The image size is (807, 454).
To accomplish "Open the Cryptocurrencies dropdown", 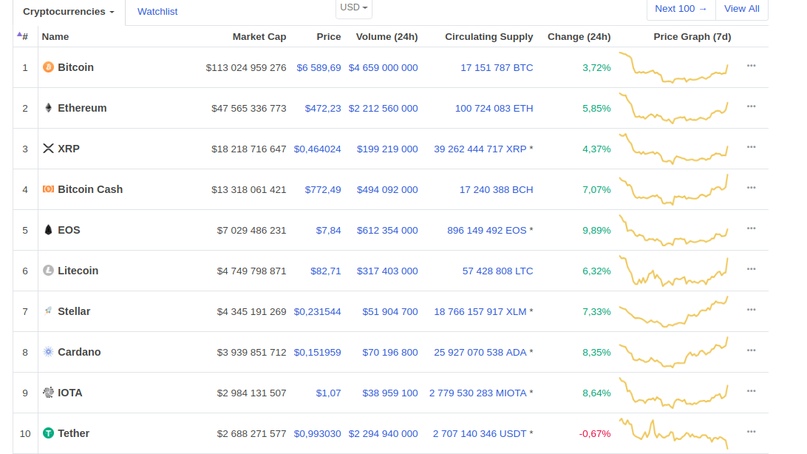I will point(68,12).
